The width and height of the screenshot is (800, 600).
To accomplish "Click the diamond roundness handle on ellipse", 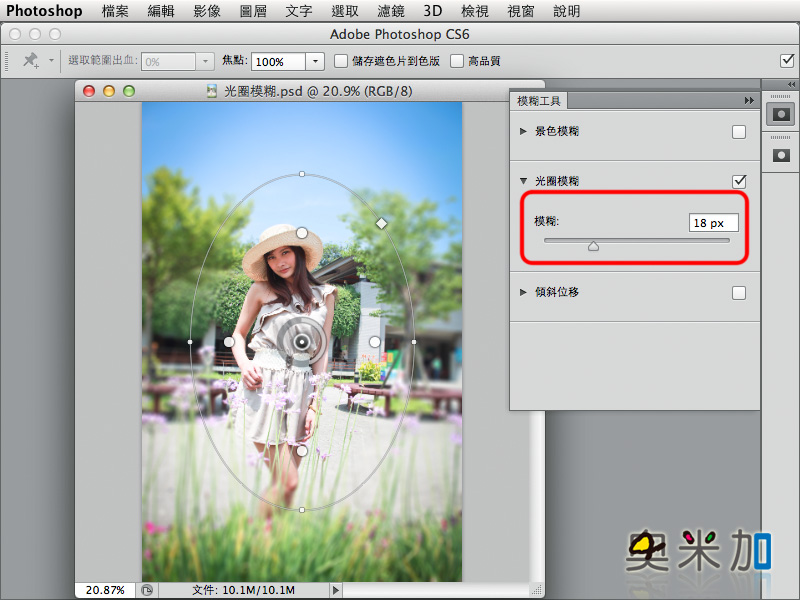I will point(381,223).
